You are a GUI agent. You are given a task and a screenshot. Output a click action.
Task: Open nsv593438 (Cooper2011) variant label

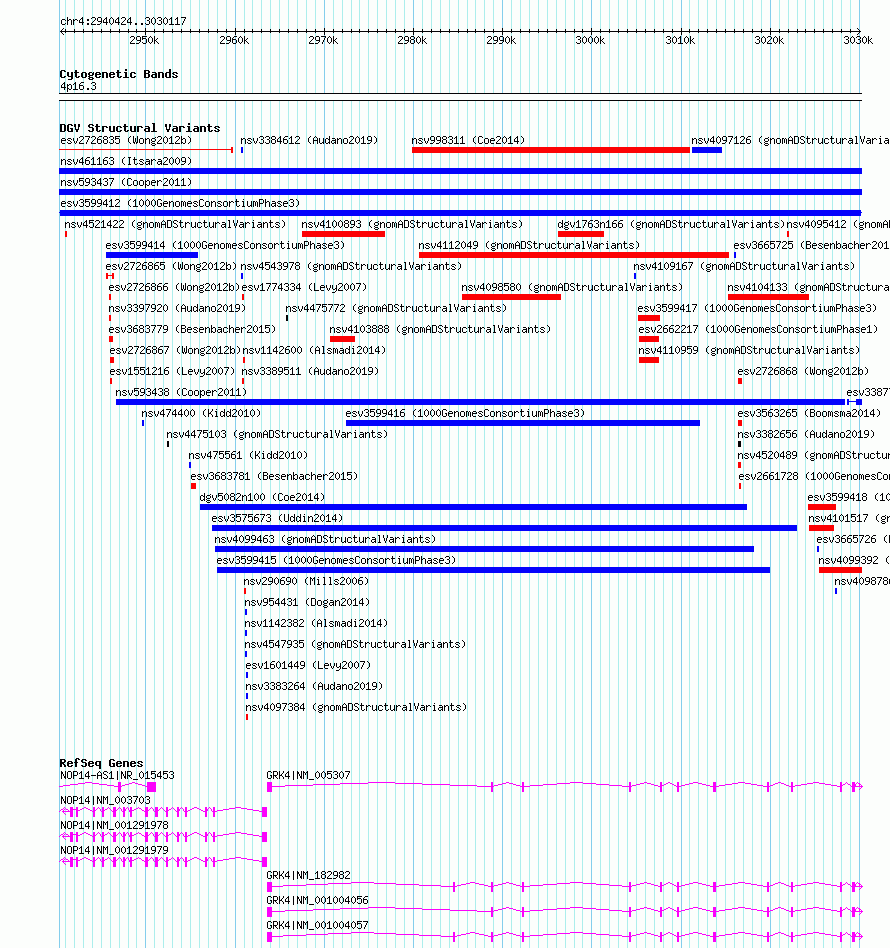click(181, 392)
